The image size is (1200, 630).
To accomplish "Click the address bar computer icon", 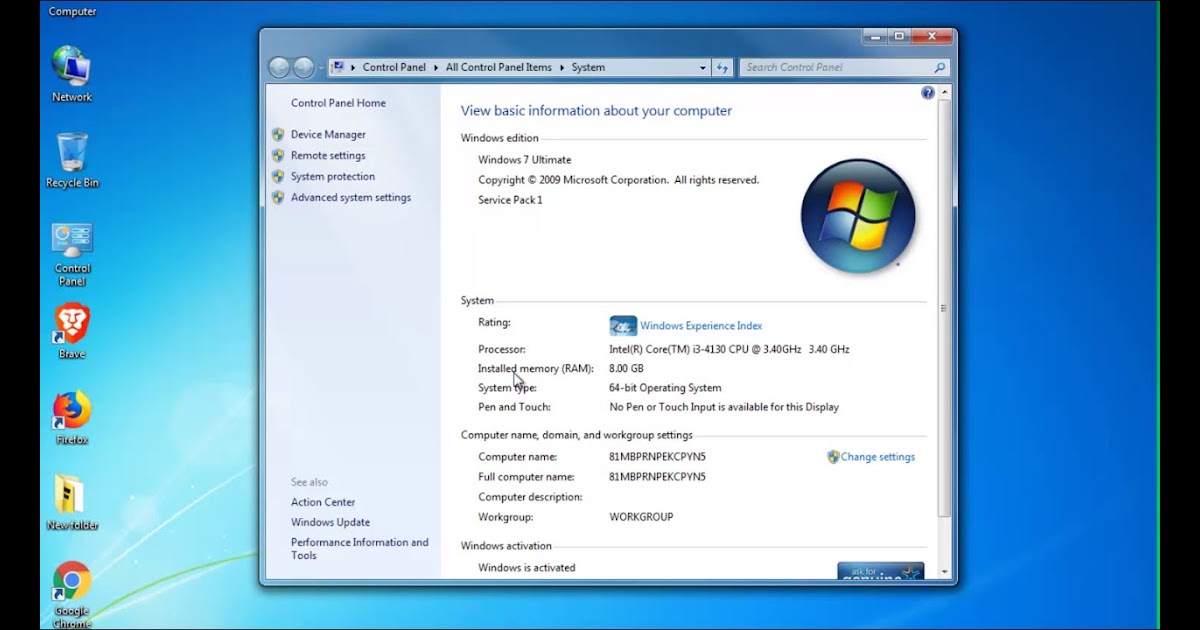I will [x=338, y=67].
